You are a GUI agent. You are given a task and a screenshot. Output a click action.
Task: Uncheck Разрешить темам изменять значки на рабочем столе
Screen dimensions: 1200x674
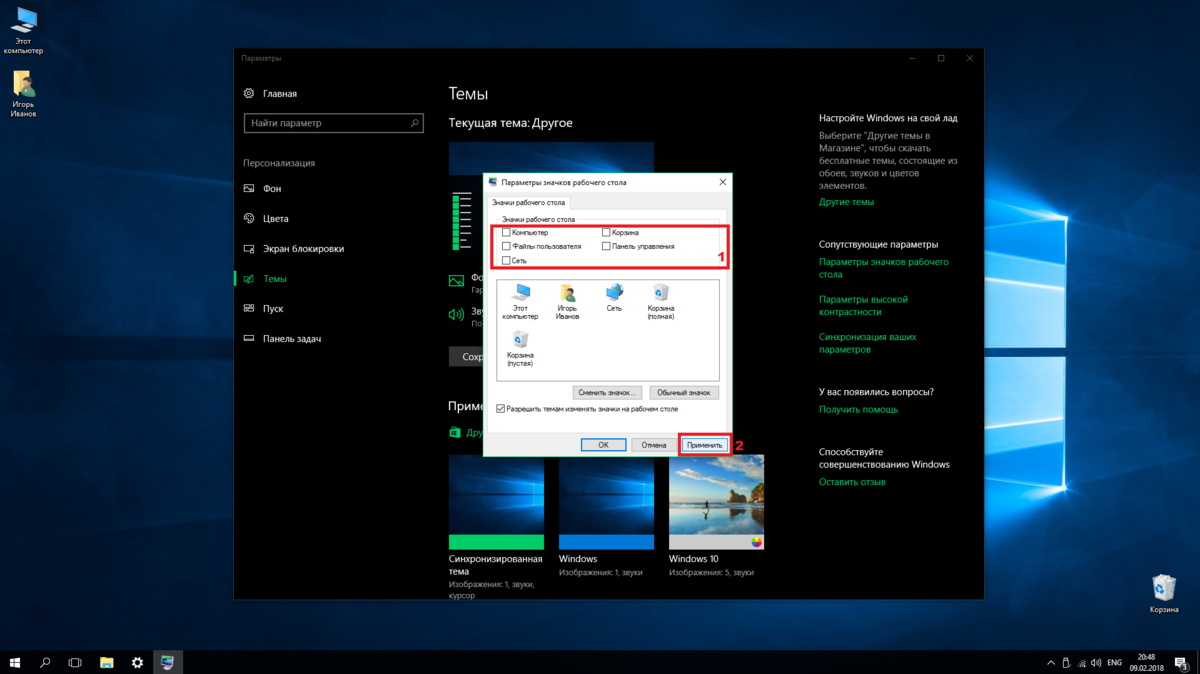coord(501,409)
